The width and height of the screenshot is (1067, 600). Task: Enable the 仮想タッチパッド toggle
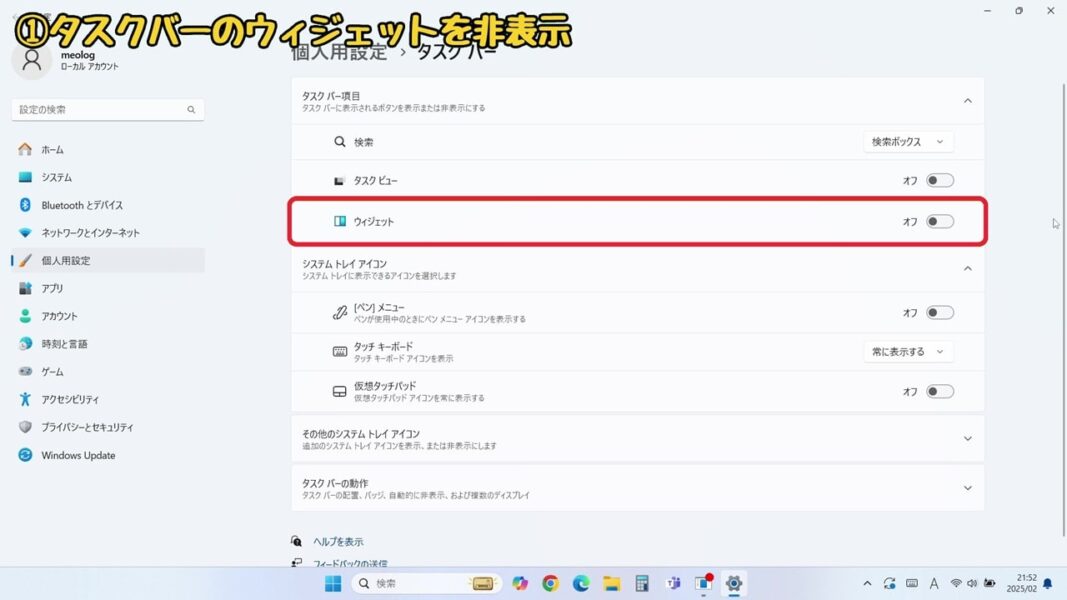tap(938, 391)
